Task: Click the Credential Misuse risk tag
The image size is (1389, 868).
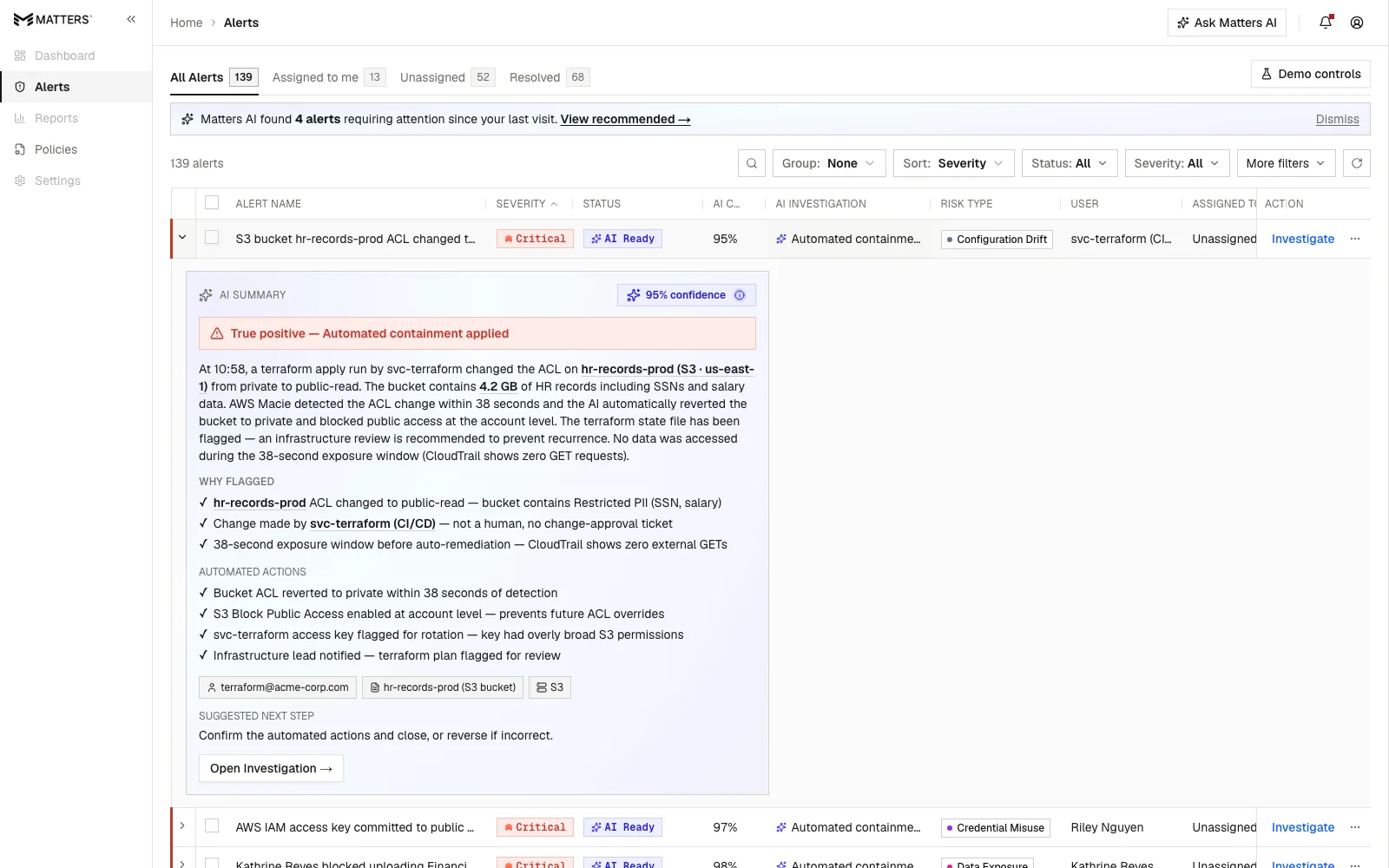Action: (x=996, y=828)
